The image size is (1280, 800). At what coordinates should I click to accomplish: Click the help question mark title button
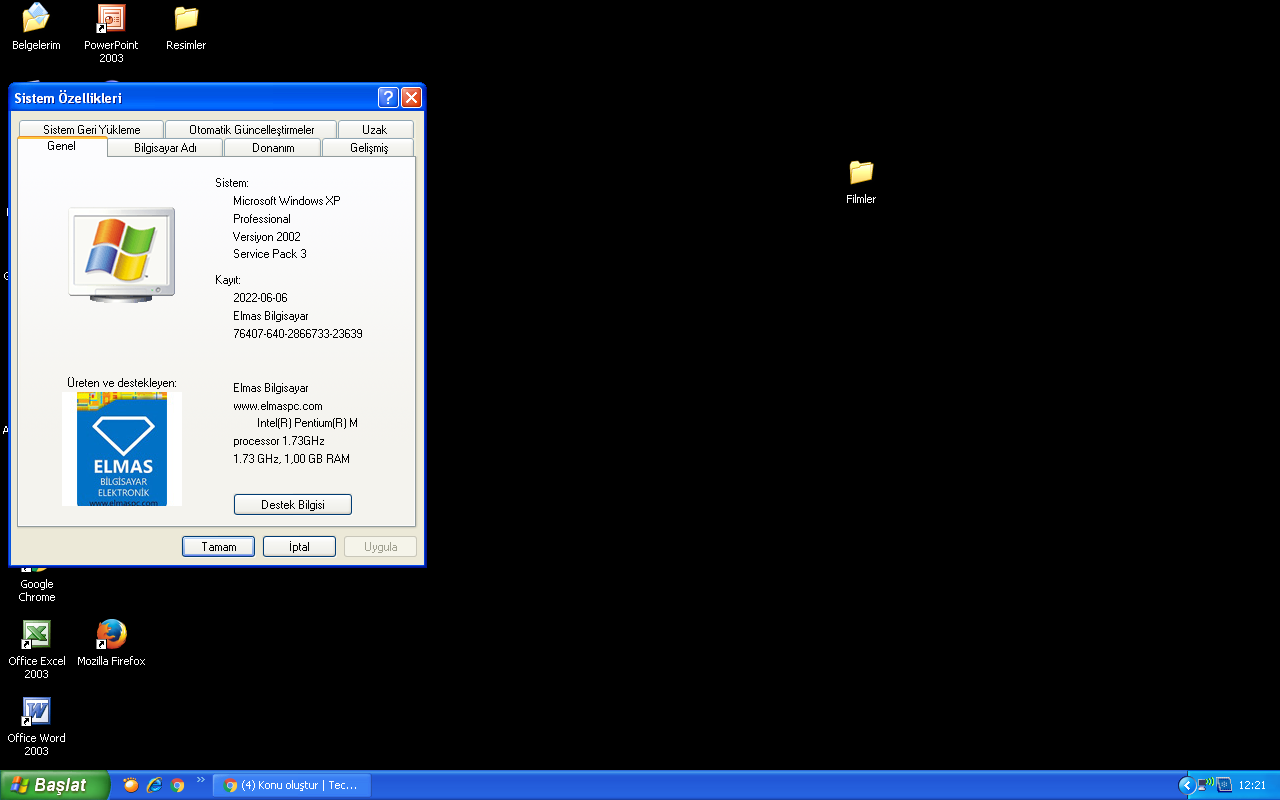tap(389, 97)
